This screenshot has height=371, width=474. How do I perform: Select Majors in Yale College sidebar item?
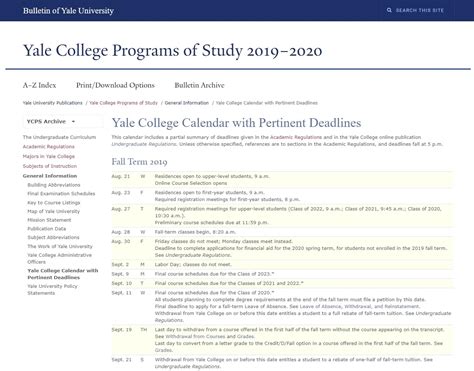click(49, 156)
